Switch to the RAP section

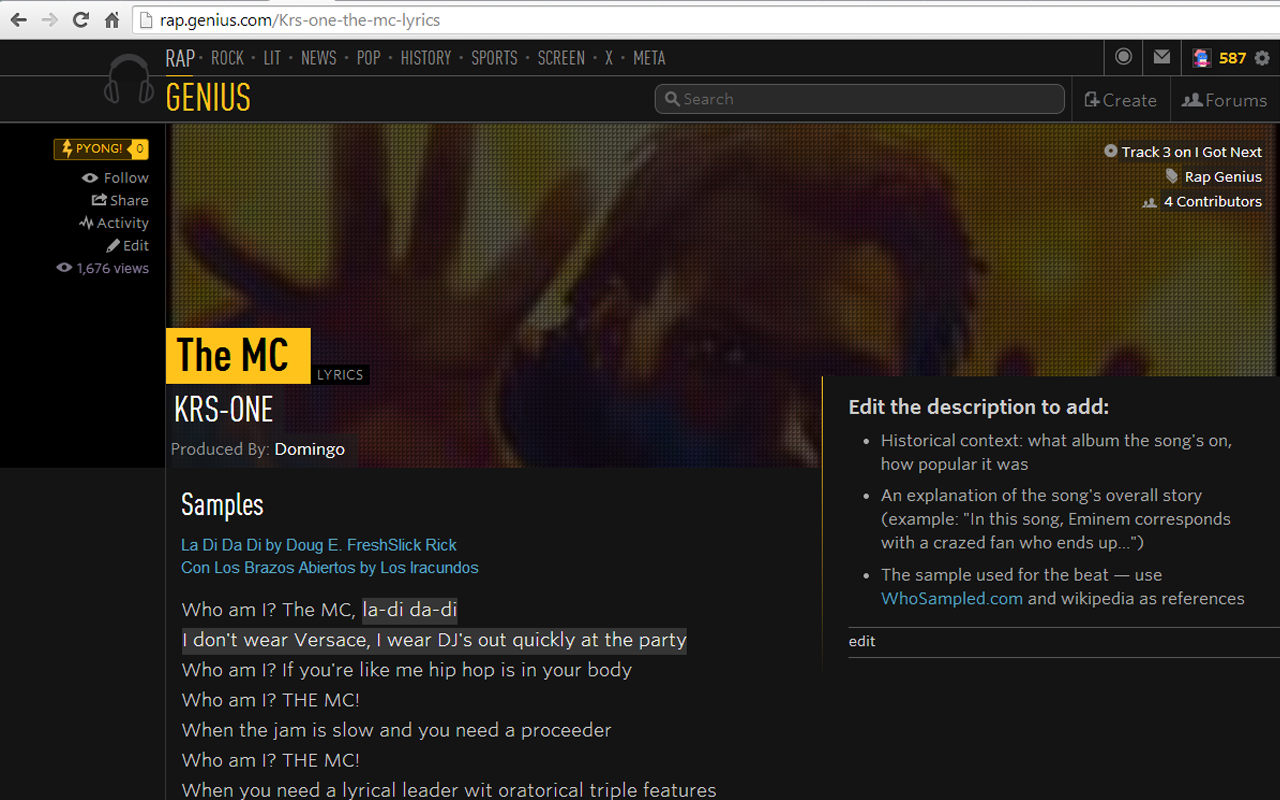(x=180, y=58)
